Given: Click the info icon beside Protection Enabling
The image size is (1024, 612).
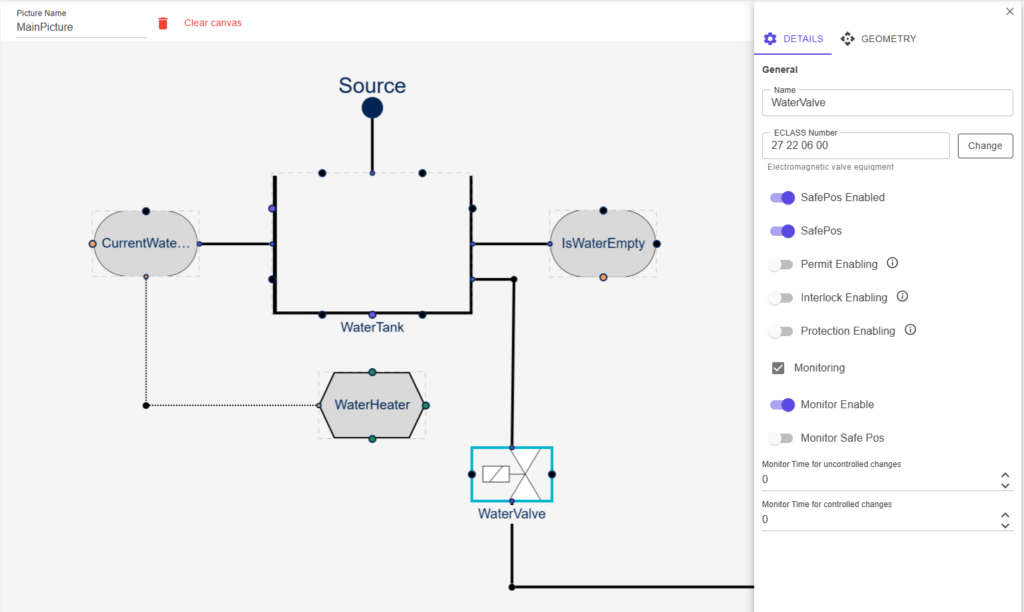Looking at the screenshot, I should pyautogui.click(x=910, y=330).
